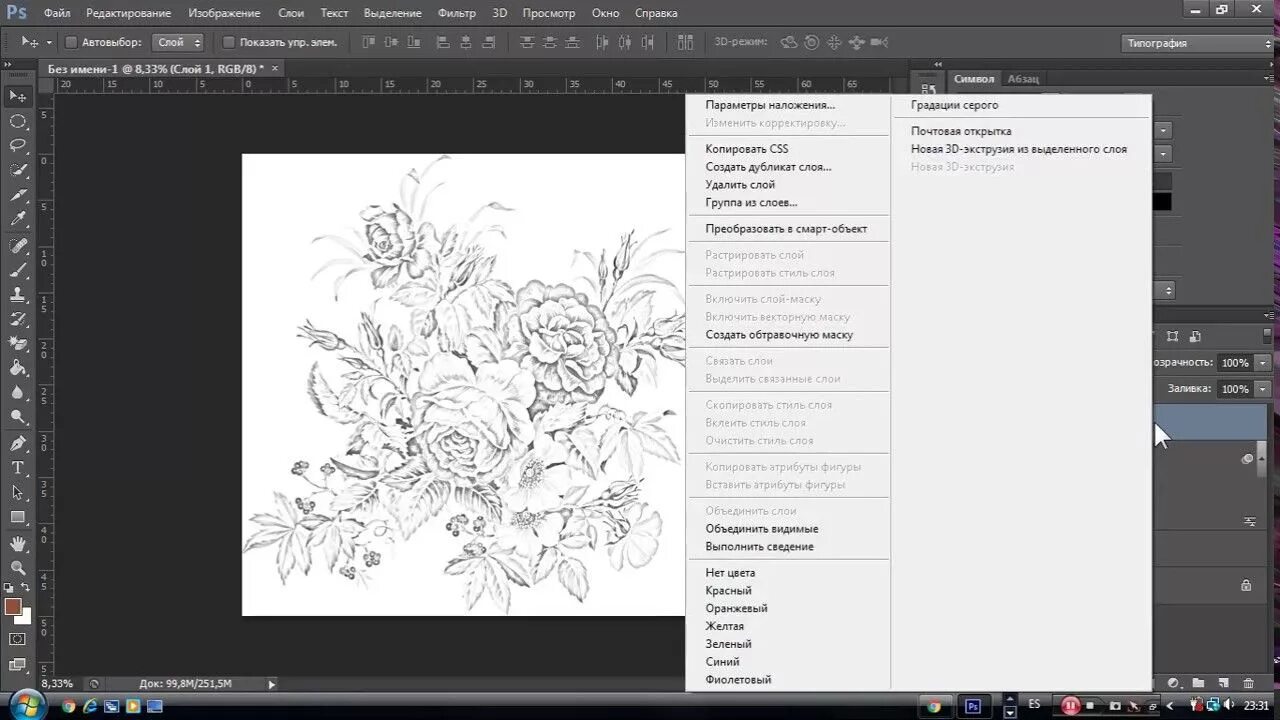Select the Healing Brush tool
The height and width of the screenshot is (720, 1280).
(x=18, y=245)
